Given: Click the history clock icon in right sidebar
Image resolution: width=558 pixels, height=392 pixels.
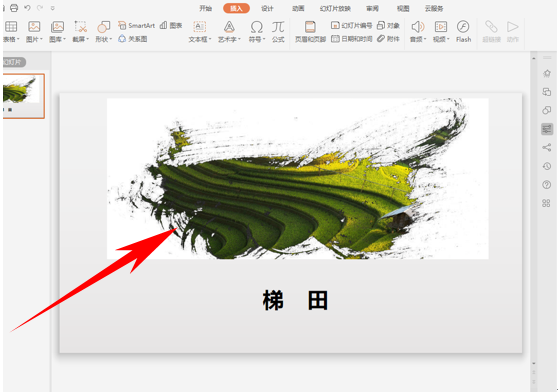Looking at the screenshot, I should tap(547, 166).
